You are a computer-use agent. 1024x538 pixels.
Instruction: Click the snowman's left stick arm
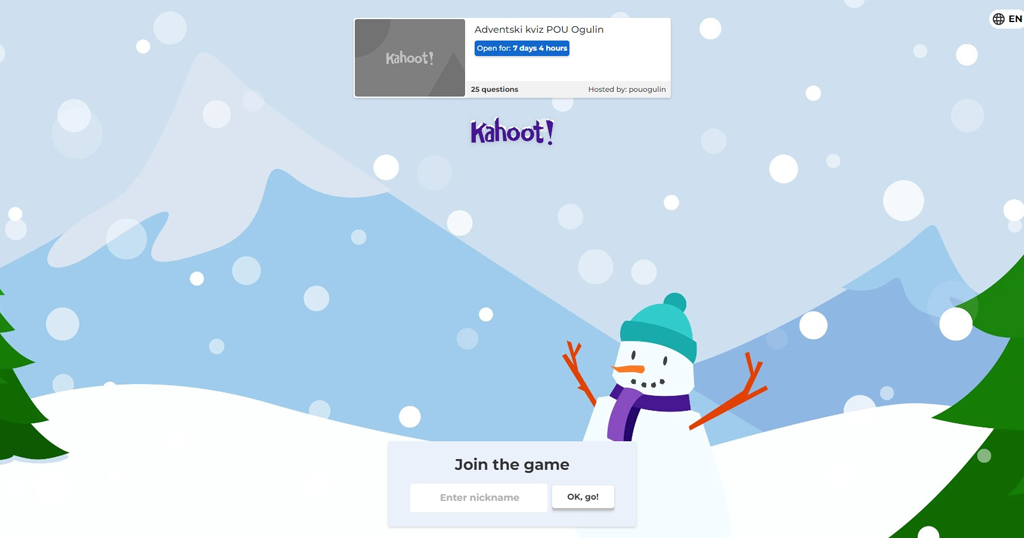click(x=579, y=373)
